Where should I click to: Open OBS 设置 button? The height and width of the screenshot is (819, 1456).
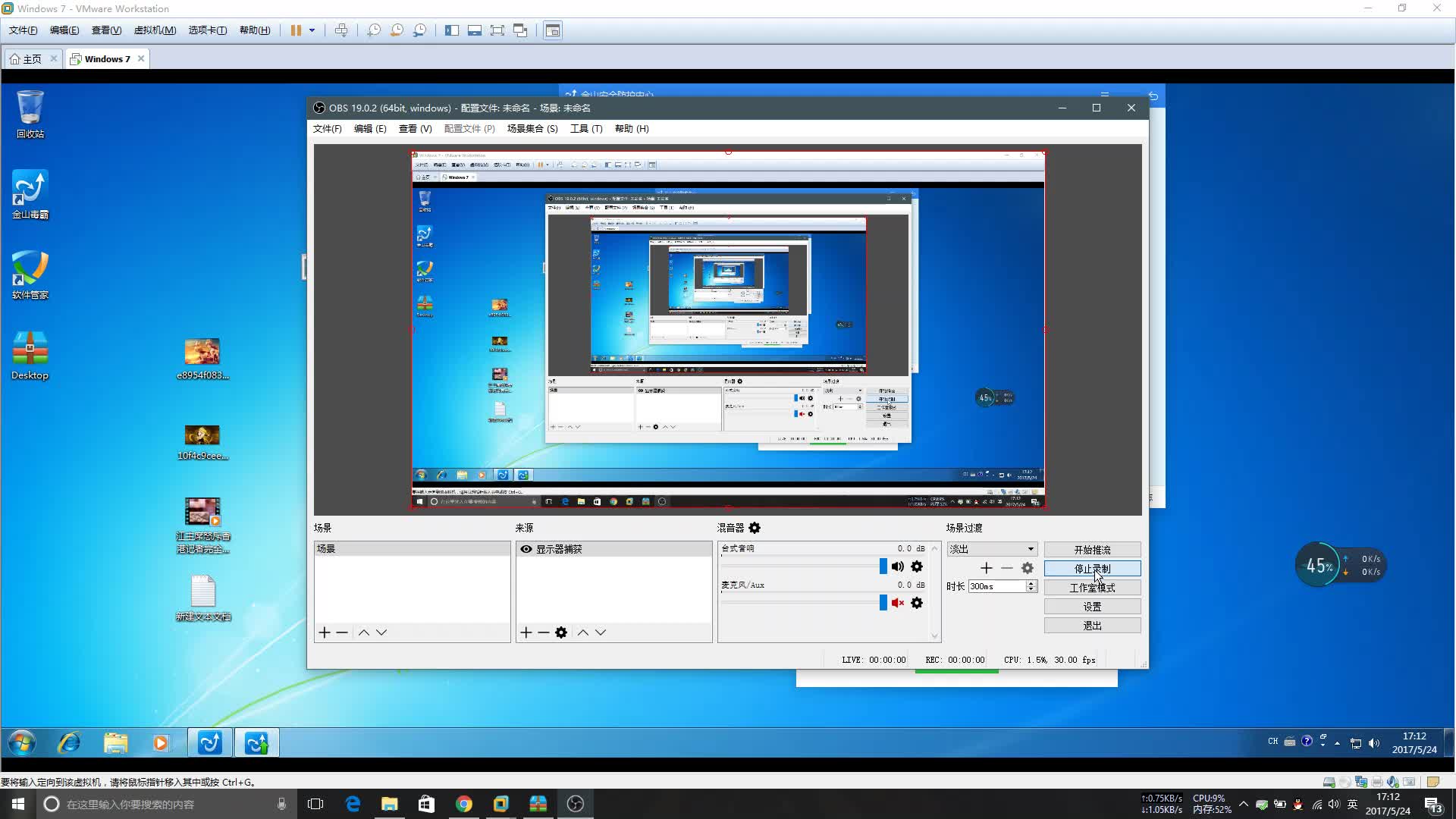click(x=1092, y=607)
